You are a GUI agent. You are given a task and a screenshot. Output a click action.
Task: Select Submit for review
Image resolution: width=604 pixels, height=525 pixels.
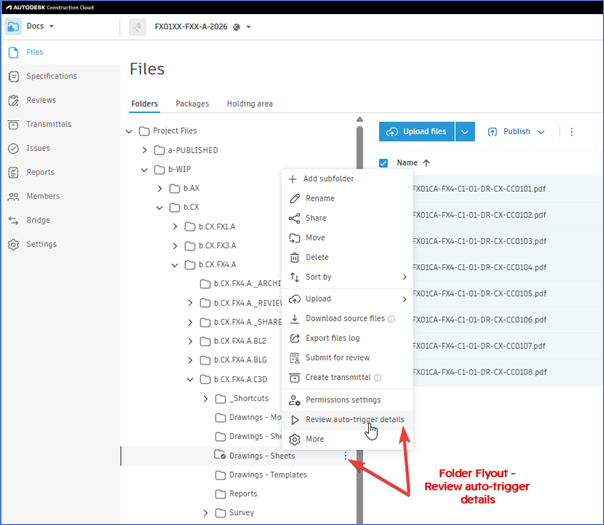pyautogui.click(x=347, y=358)
